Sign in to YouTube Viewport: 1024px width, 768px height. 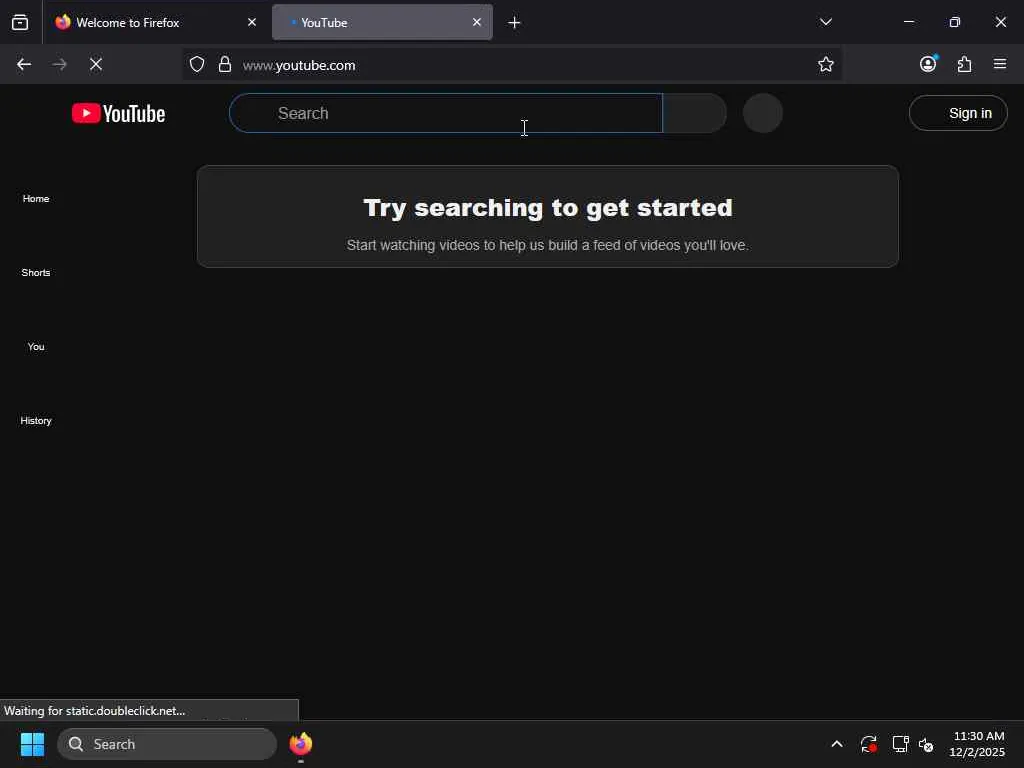(958, 113)
